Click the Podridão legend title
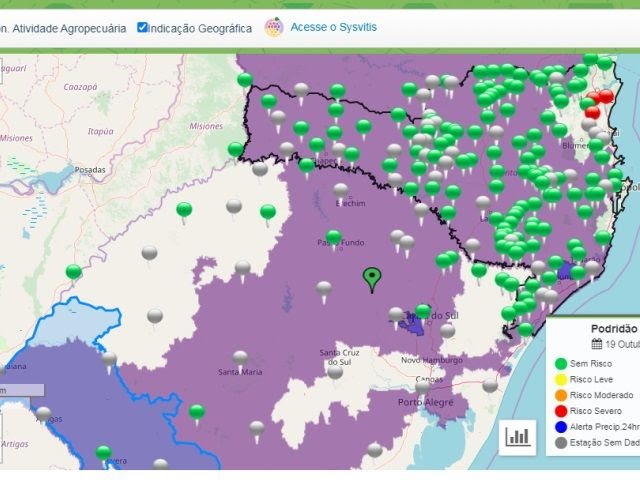This screenshot has height=480, width=640. click(612, 328)
